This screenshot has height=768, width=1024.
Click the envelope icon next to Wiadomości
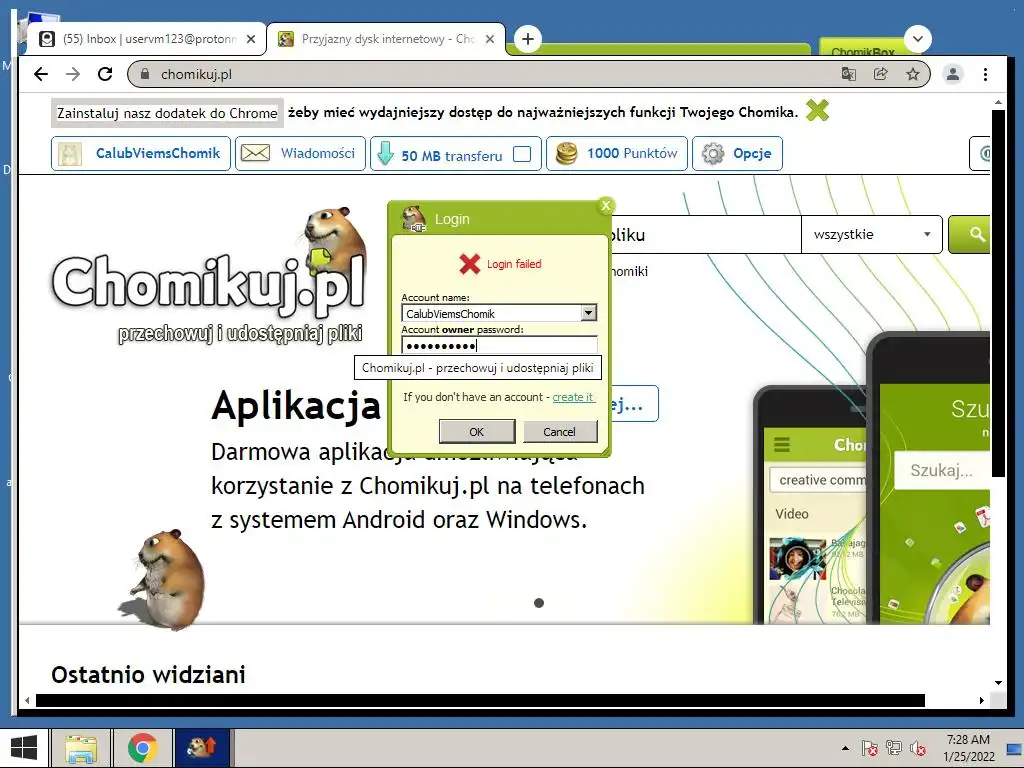(x=255, y=153)
